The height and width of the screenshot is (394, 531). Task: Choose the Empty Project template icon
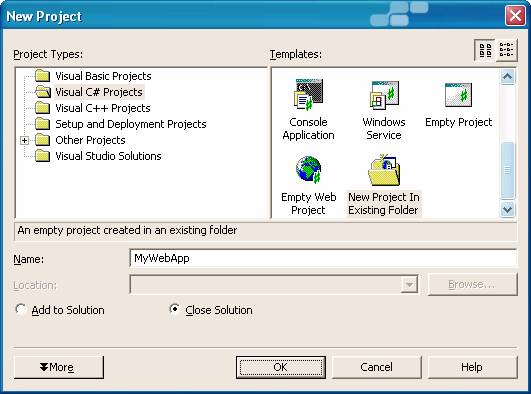click(458, 95)
